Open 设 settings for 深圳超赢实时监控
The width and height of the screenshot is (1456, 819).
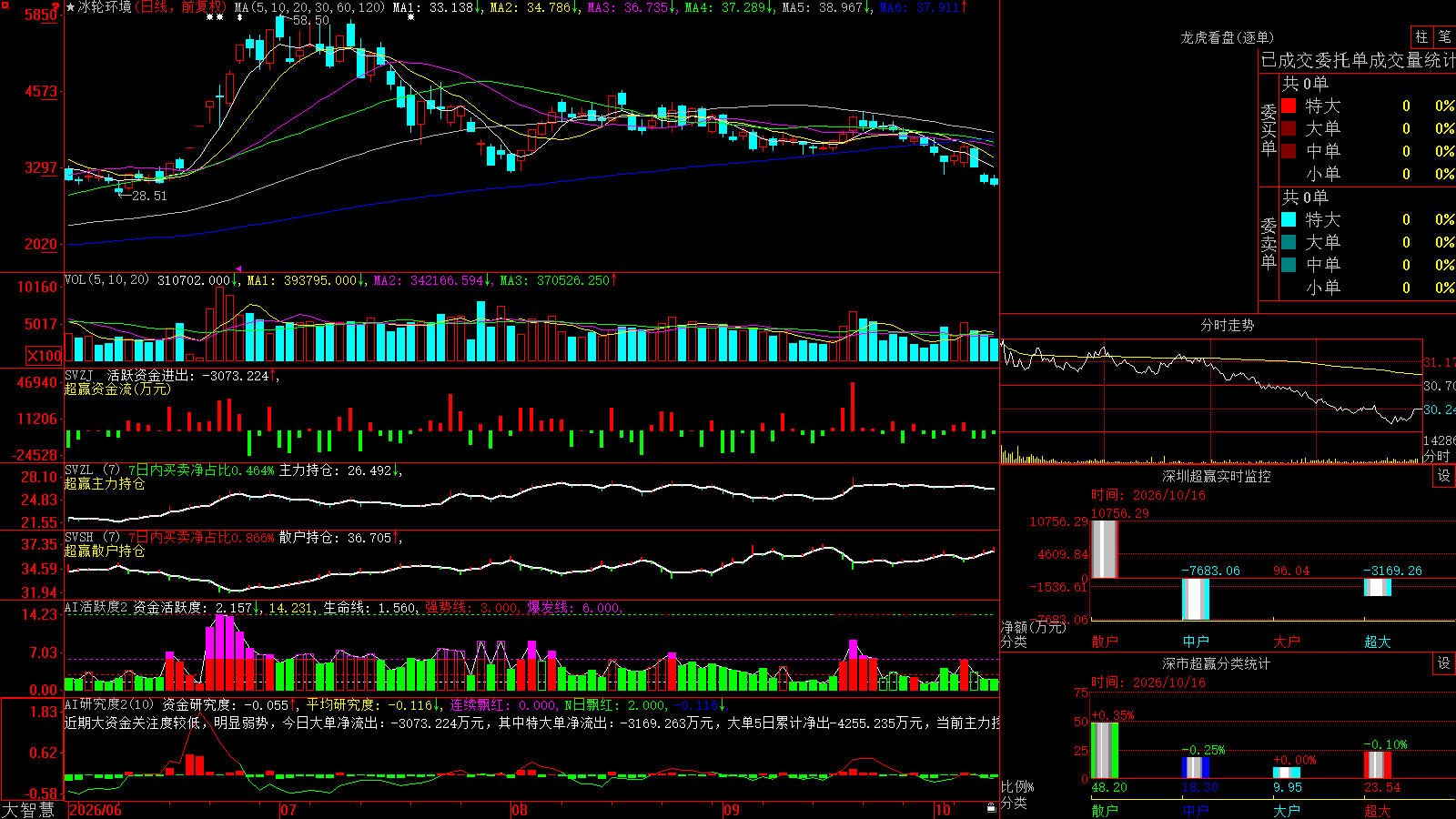coord(1444,476)
